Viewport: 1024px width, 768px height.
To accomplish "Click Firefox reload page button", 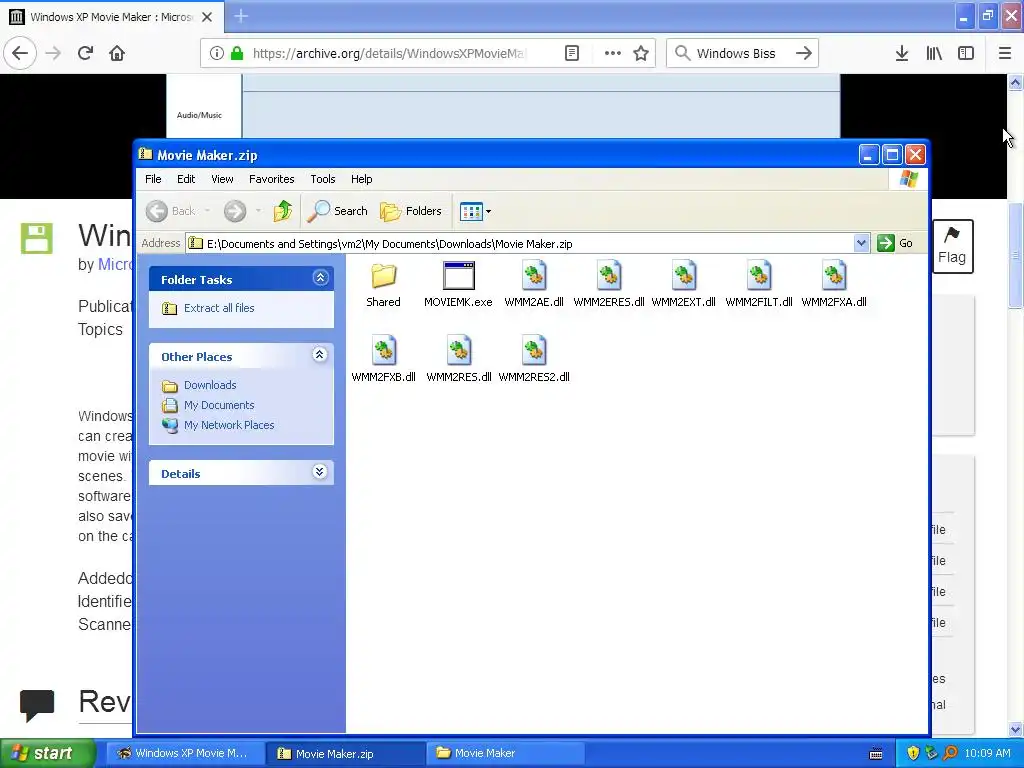I will point(86,53).
